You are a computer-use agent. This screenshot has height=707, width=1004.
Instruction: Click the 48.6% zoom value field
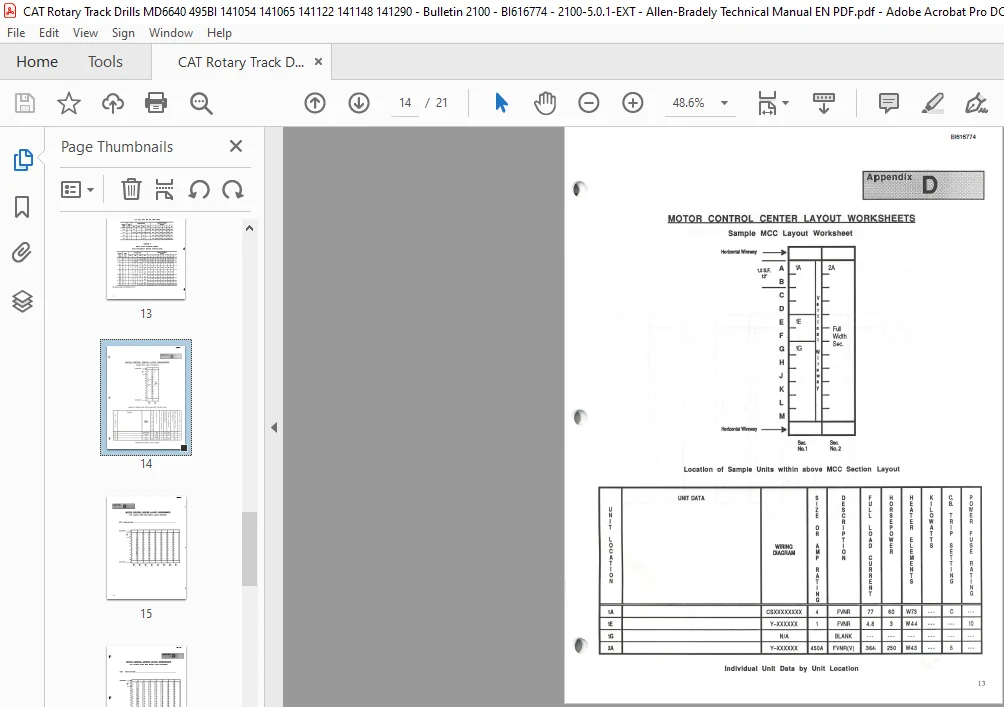click(x=688, y=103)
